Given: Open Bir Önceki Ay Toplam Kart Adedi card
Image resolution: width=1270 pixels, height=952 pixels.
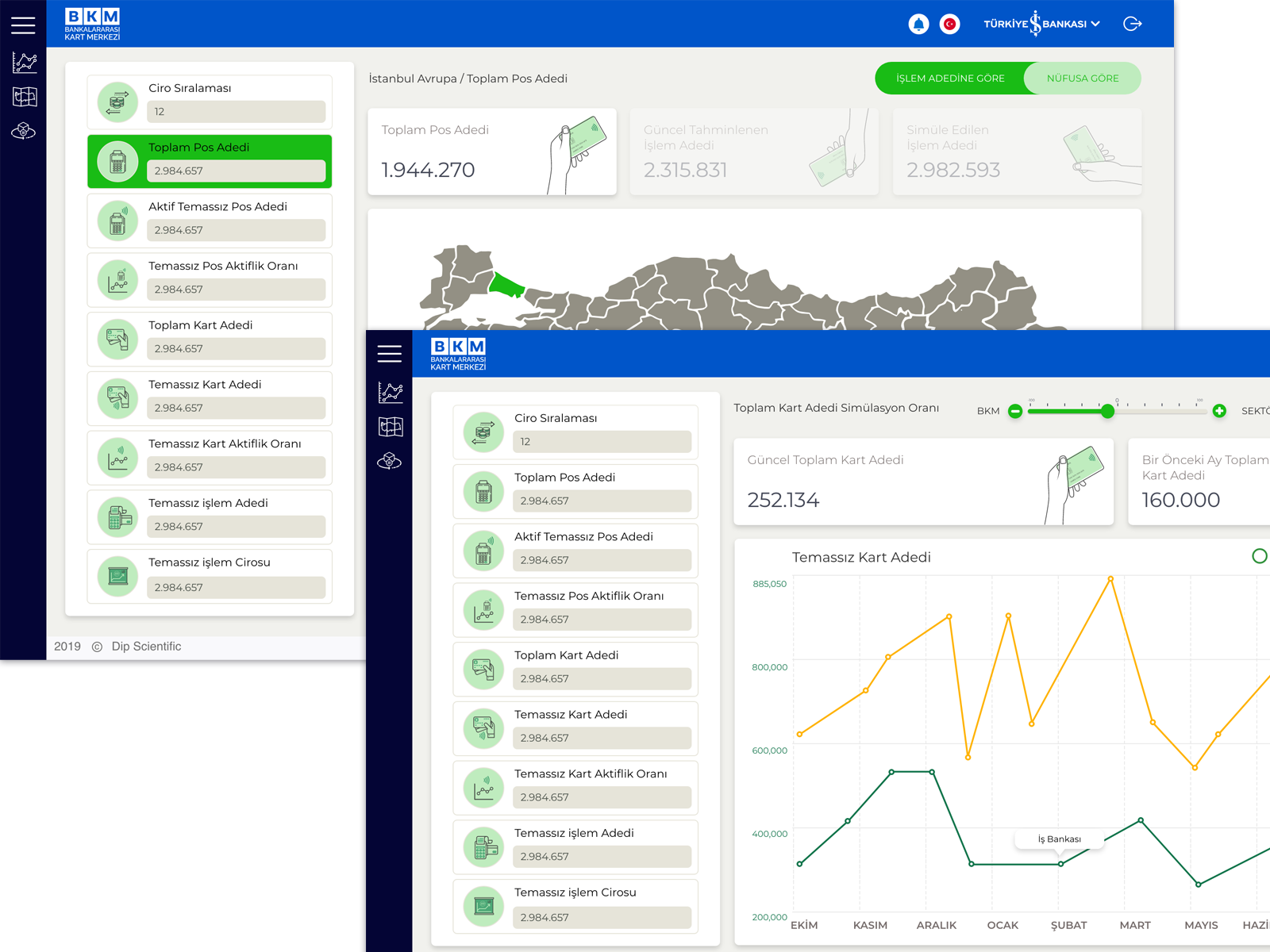Looking at the screenshot, I should tap(1199, 482).
